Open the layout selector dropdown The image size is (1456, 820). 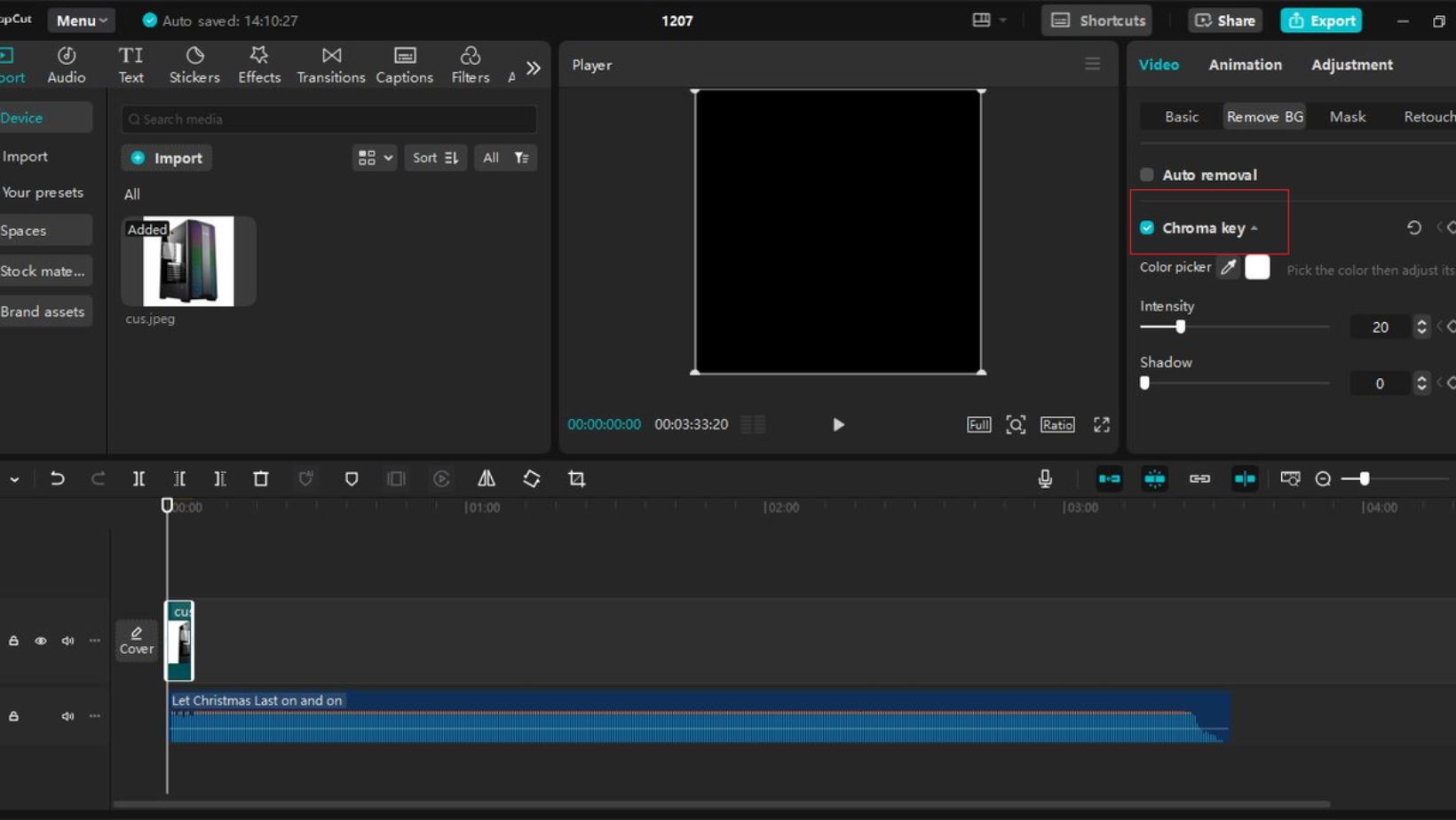pyautogui.click(x=989, y=20)
